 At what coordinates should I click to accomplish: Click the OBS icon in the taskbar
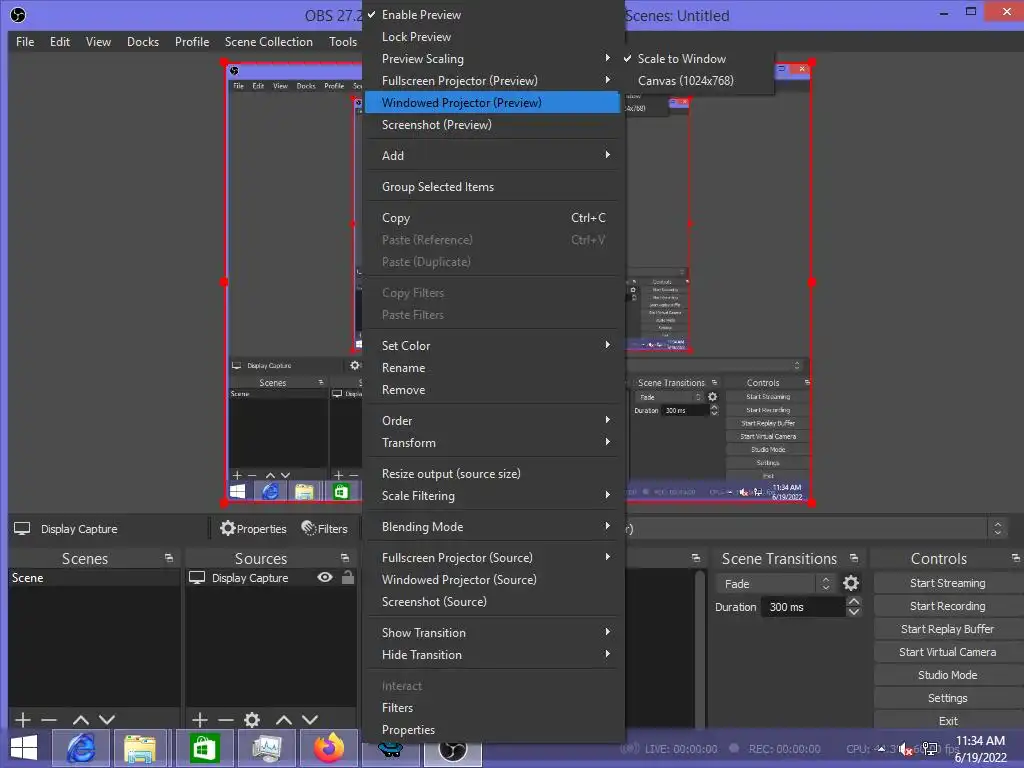tap(453, 752)
